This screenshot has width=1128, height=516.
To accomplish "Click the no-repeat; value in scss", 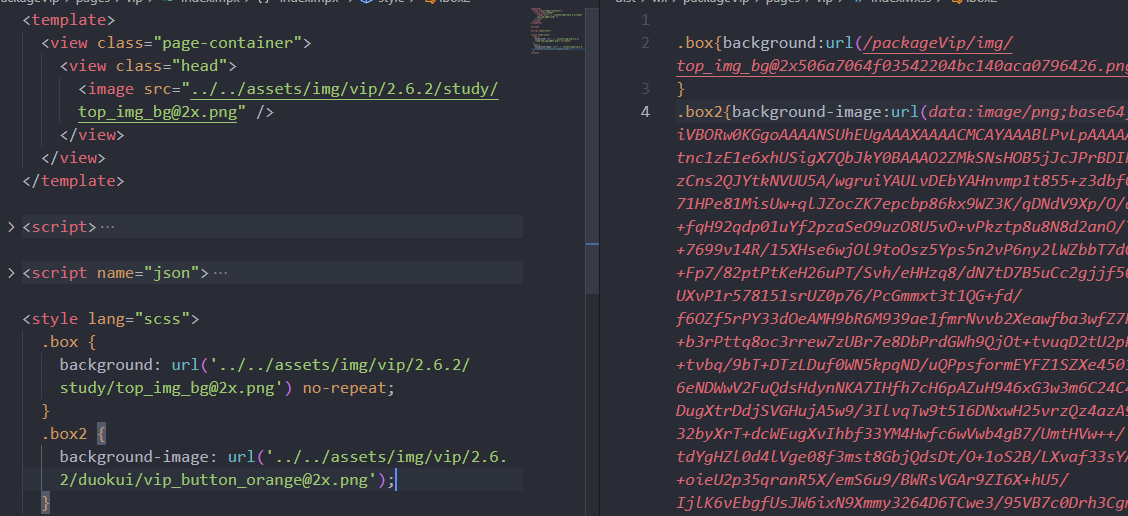I will point(349,389).
